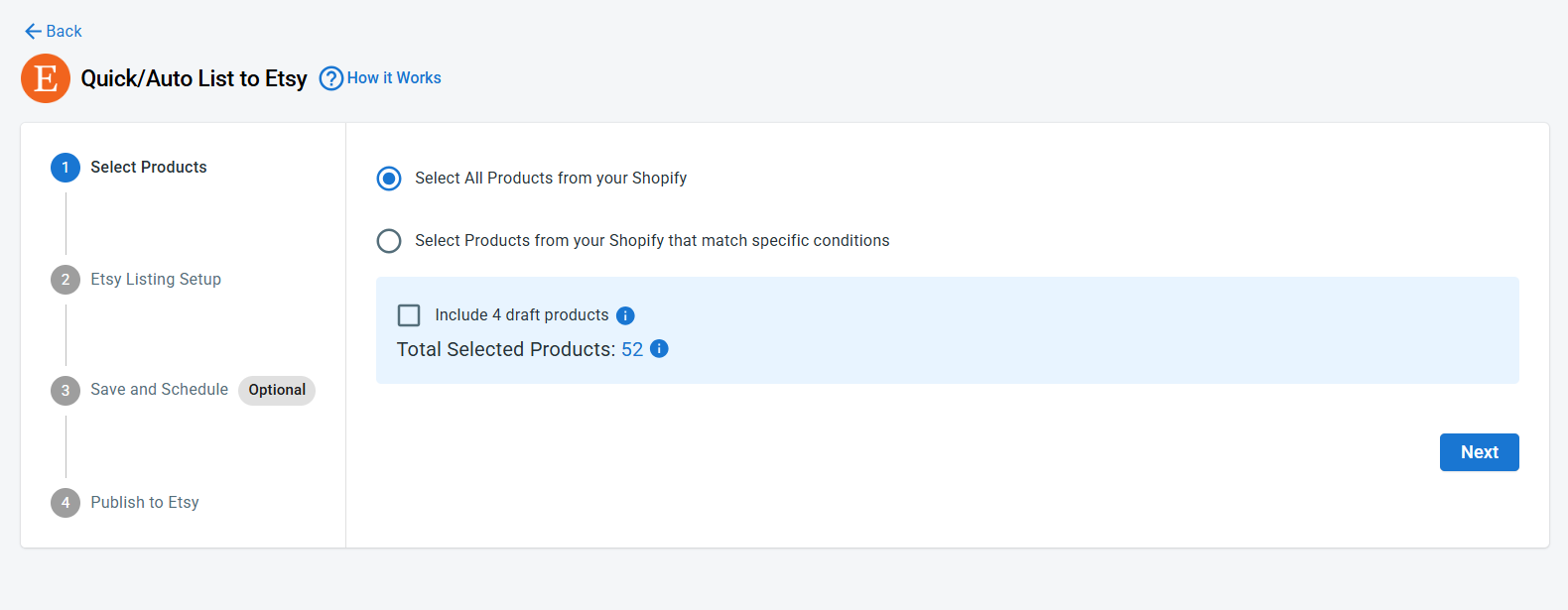Click step 4 circle for Publish to Etsy

65,503
